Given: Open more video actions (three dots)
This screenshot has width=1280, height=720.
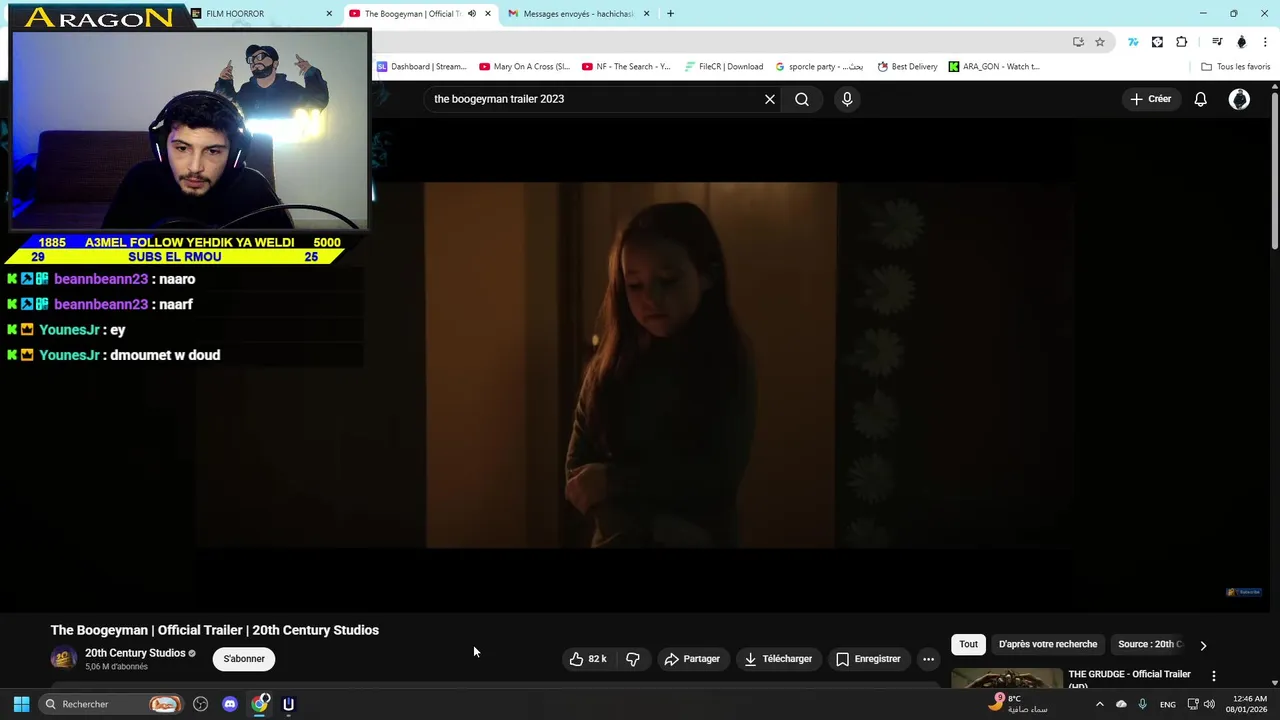Looking at the screenshot, I should [x=928, y=659].
